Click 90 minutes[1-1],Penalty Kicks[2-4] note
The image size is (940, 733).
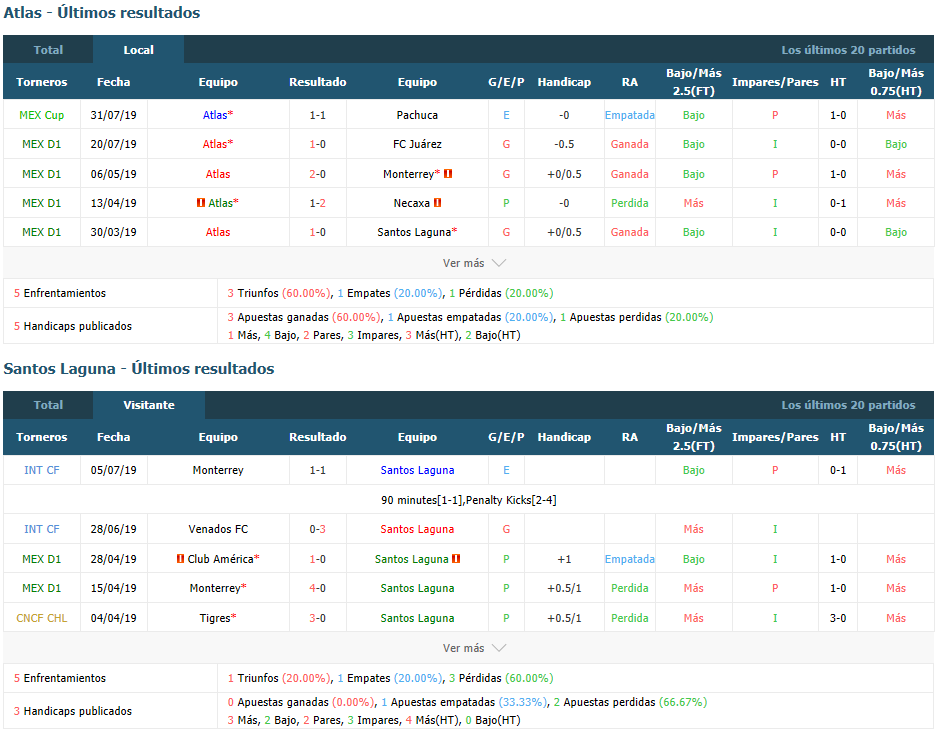click(469, 500)
